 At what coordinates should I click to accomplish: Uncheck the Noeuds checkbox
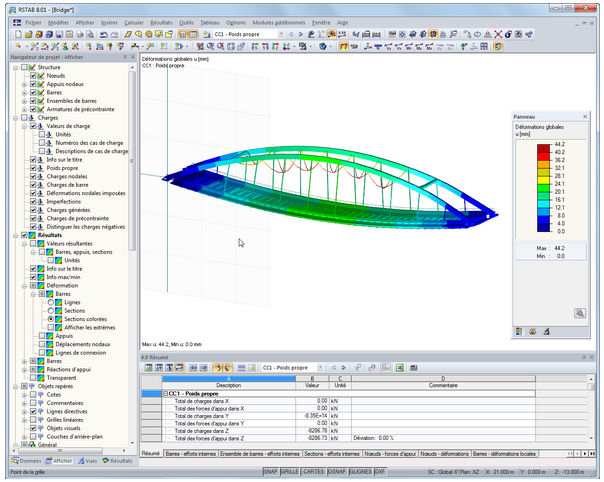tap(33, 76)
